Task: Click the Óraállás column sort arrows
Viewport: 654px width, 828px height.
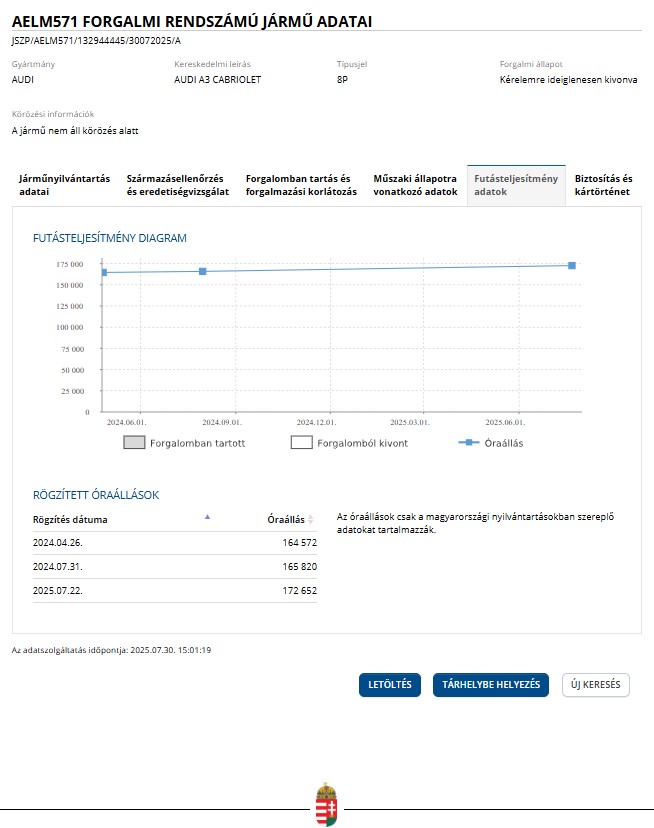Action: [311, 520]
